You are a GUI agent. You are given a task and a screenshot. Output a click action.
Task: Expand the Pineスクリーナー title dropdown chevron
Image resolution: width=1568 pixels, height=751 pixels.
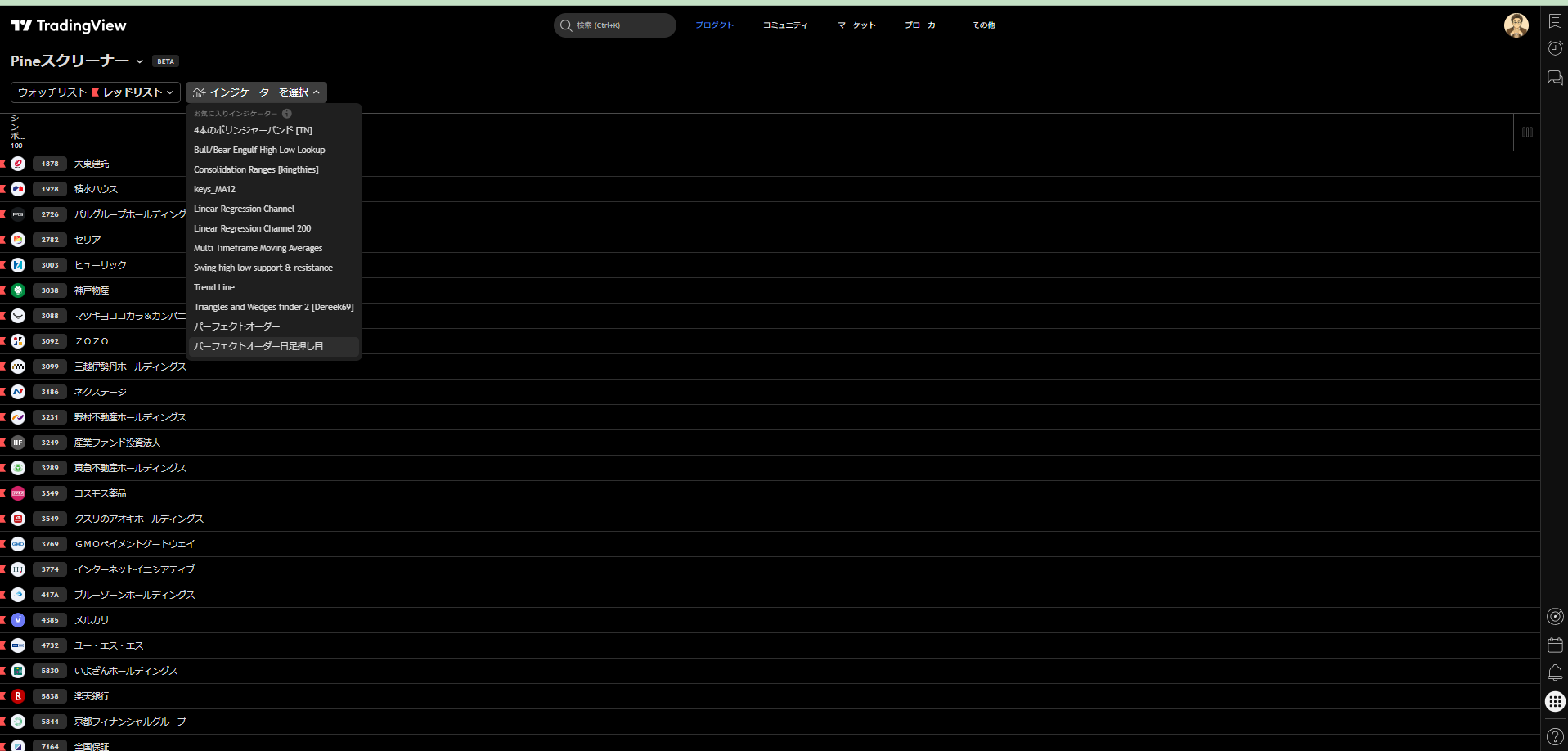(140, 61)
